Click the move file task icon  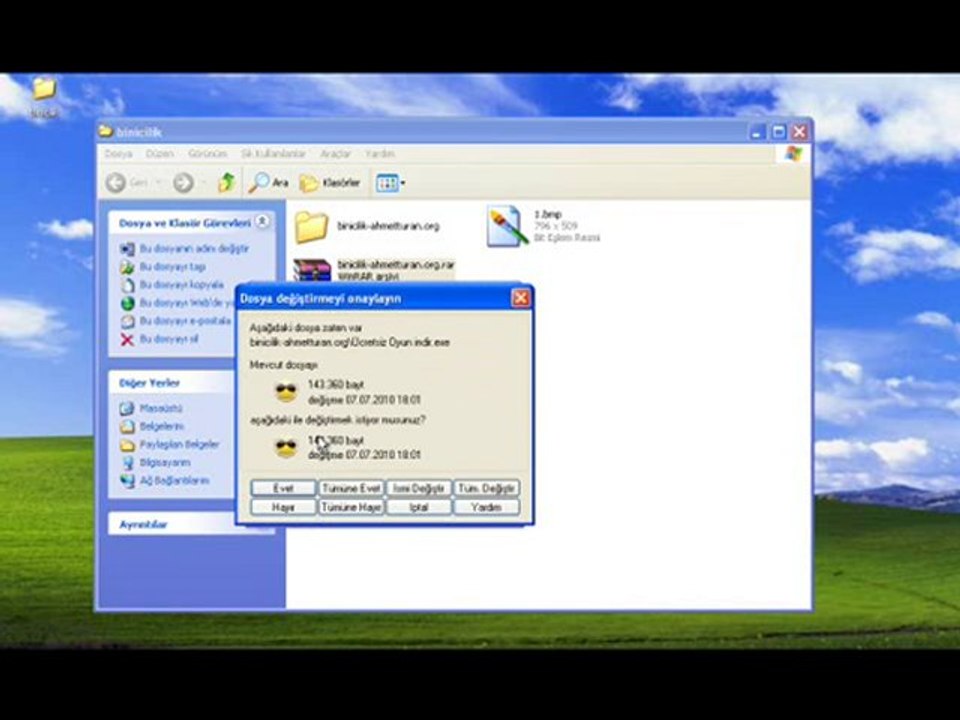[127, 267]
